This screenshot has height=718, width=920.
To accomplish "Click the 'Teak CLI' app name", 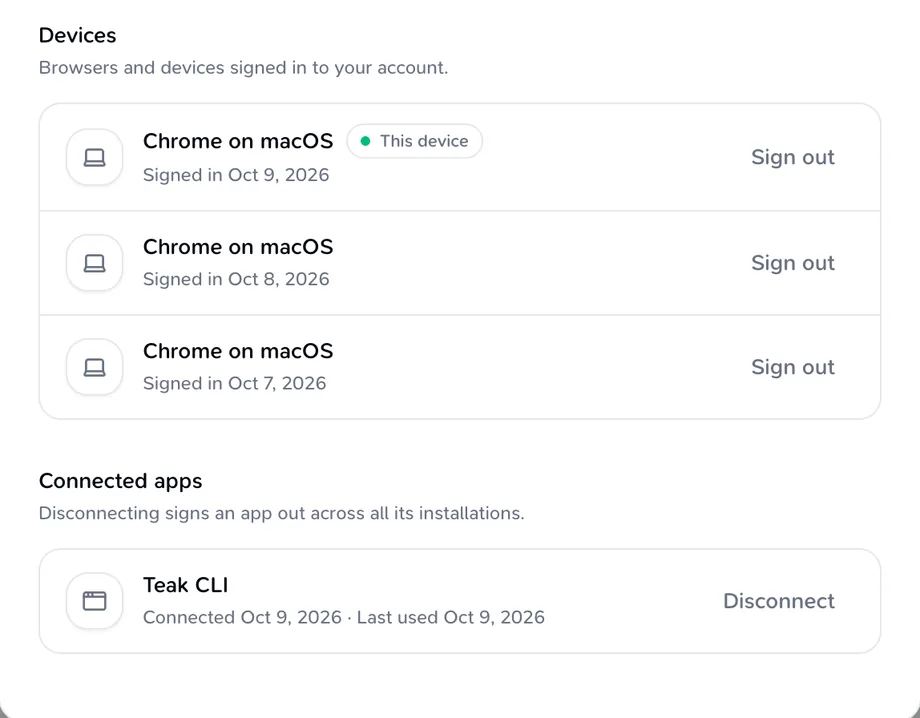I will coord(185,585).
